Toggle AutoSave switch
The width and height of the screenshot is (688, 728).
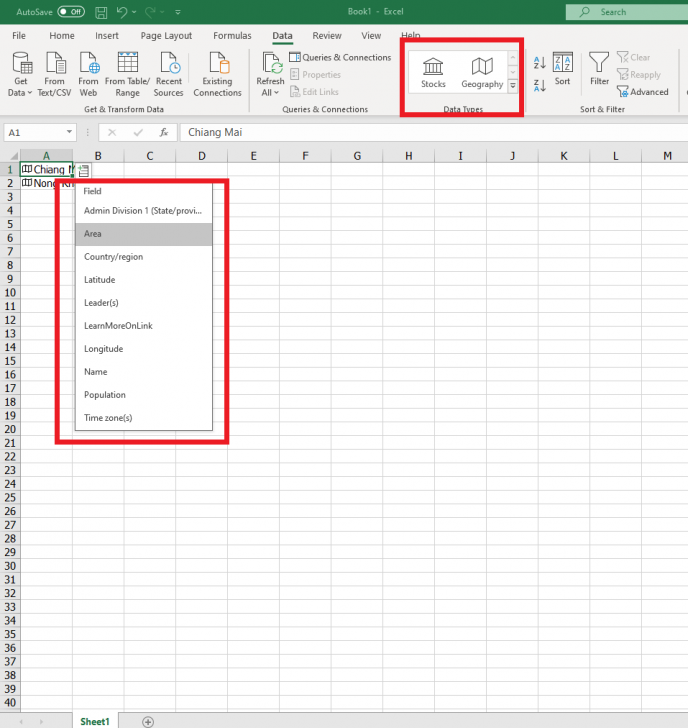(x=71, y=12)
